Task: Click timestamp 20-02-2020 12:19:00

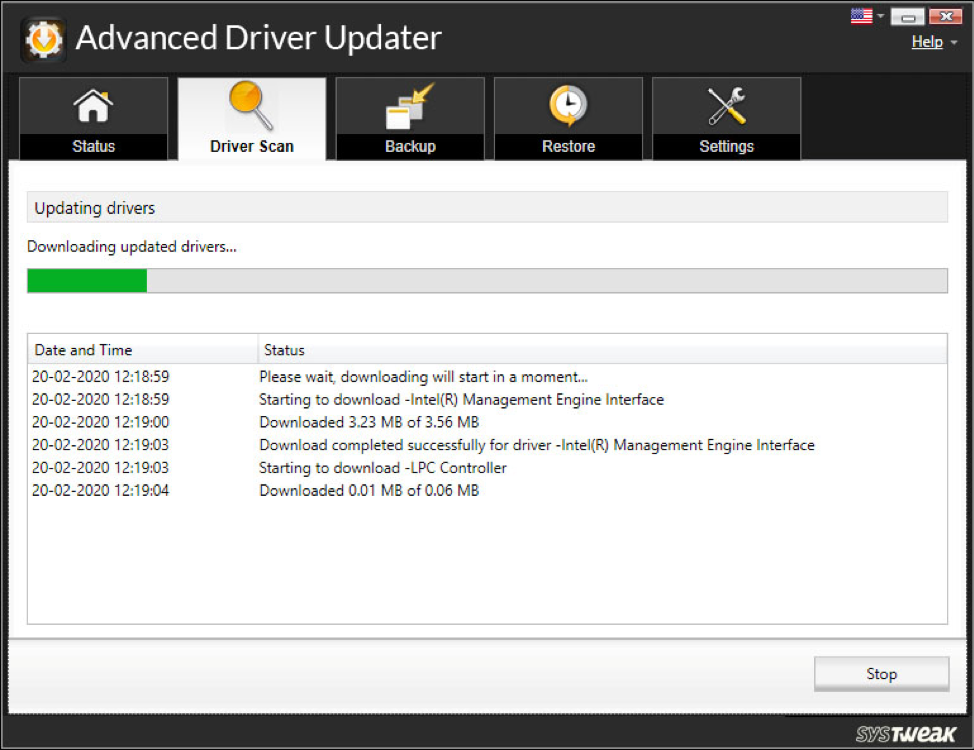Action: 101,423
